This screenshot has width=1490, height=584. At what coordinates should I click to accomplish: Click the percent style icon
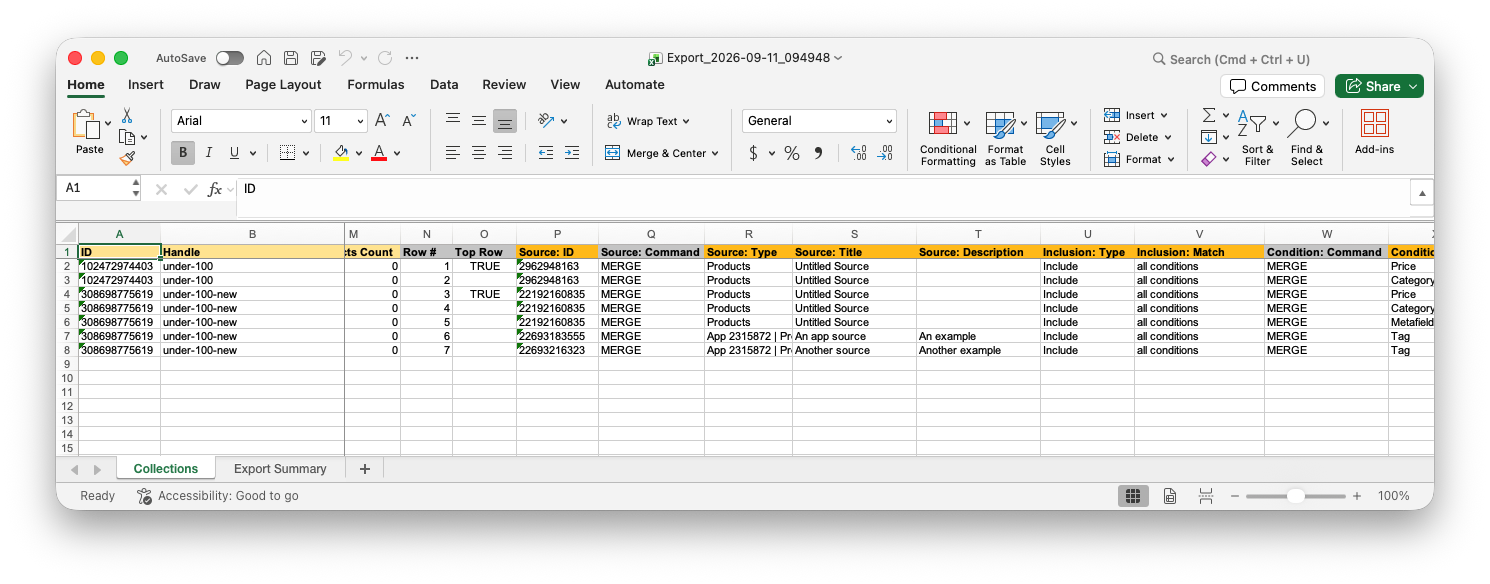click(x=792, y=153)
